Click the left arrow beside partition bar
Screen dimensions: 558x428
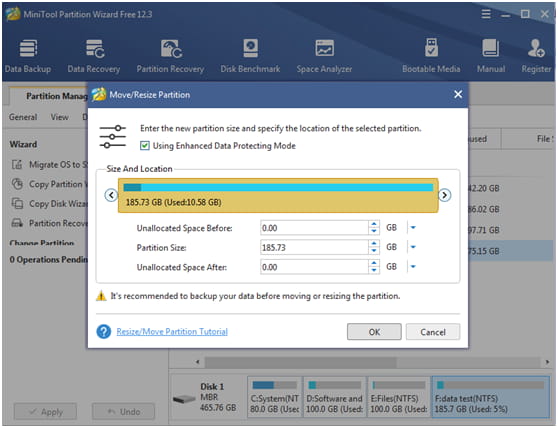111,195
